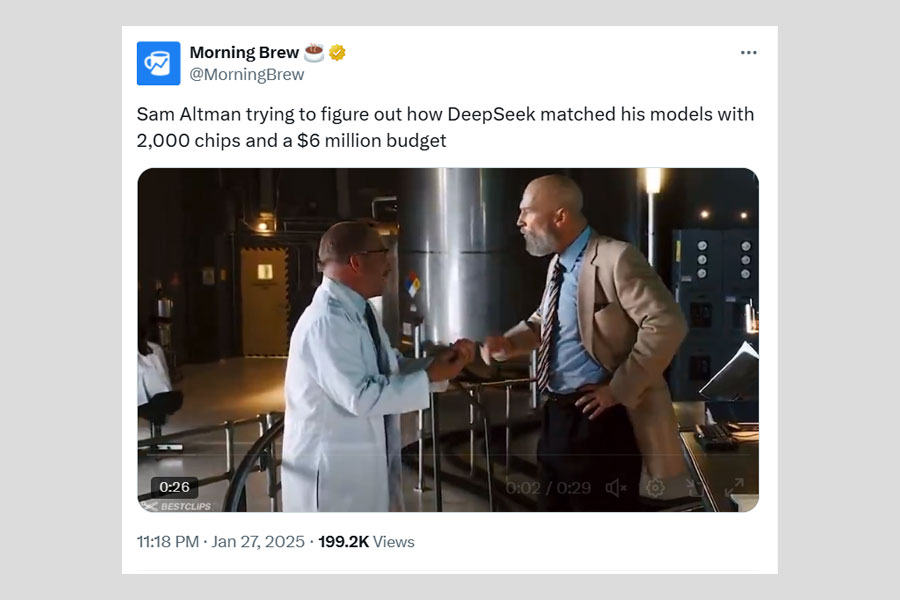Visit the @MorningBrew handle link
This screenshot has width=900, height=600.
tap(247, 74)
